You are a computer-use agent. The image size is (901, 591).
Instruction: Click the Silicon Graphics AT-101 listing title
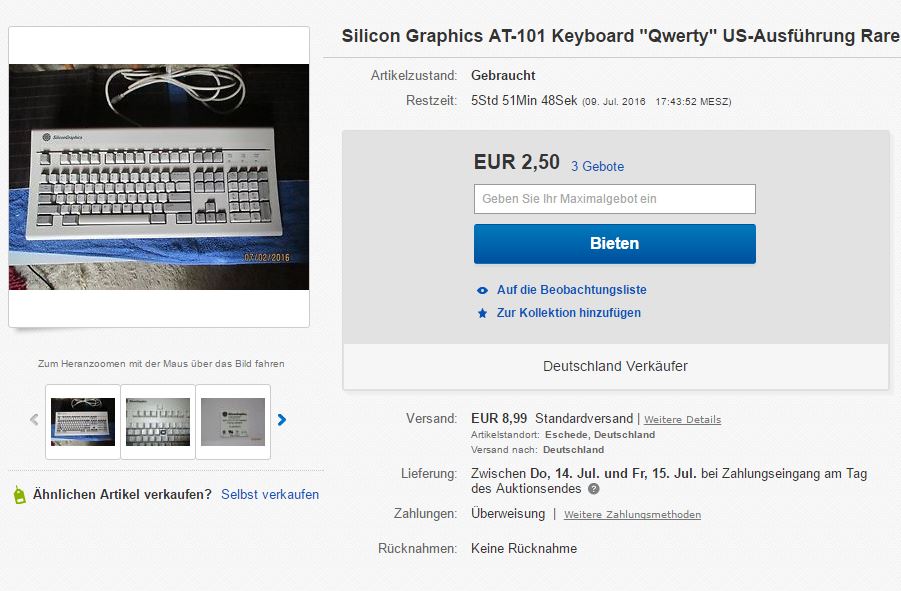tap(620, 37)
